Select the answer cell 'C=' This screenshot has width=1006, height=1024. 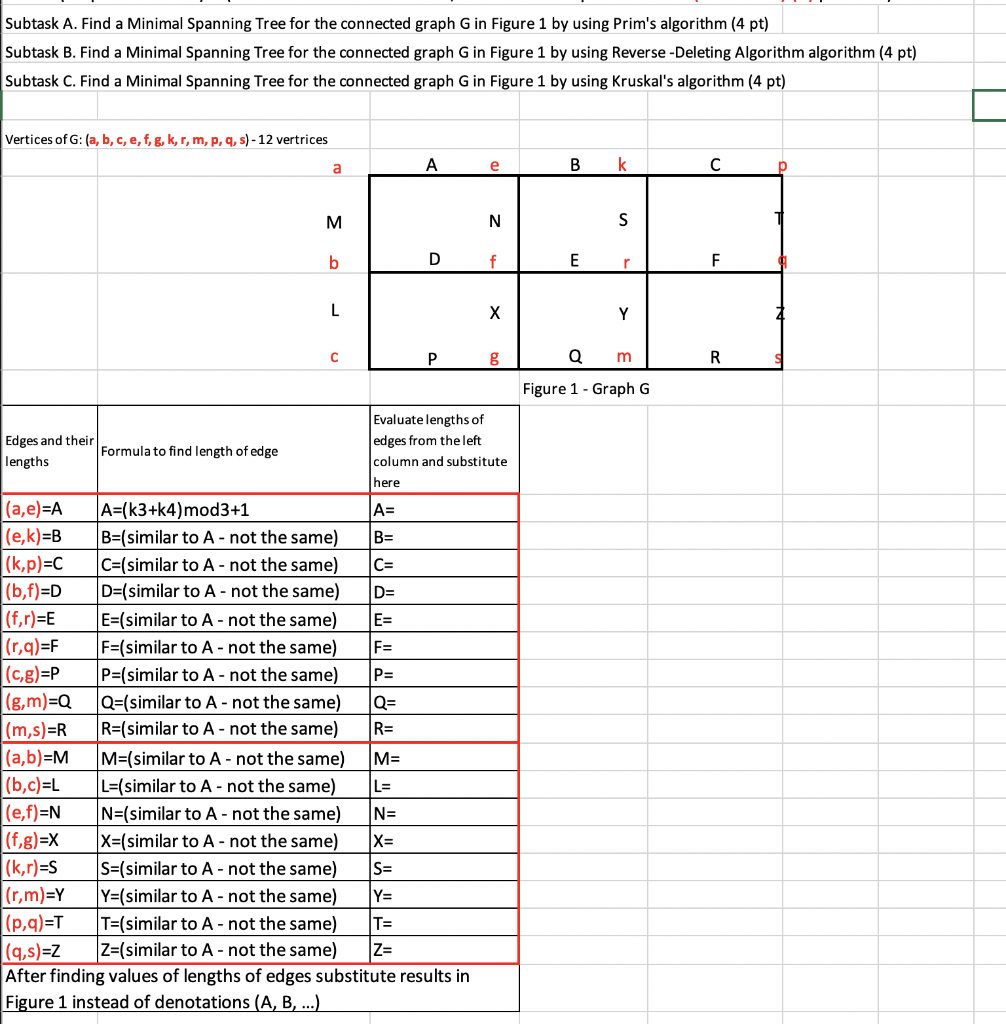tap(444, 564)
